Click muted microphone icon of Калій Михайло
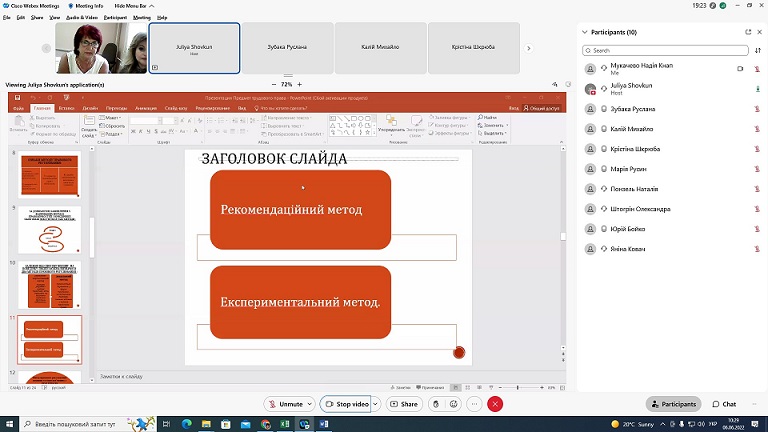Viewport: 768px width, 432px height. click(x=757, y=129)
